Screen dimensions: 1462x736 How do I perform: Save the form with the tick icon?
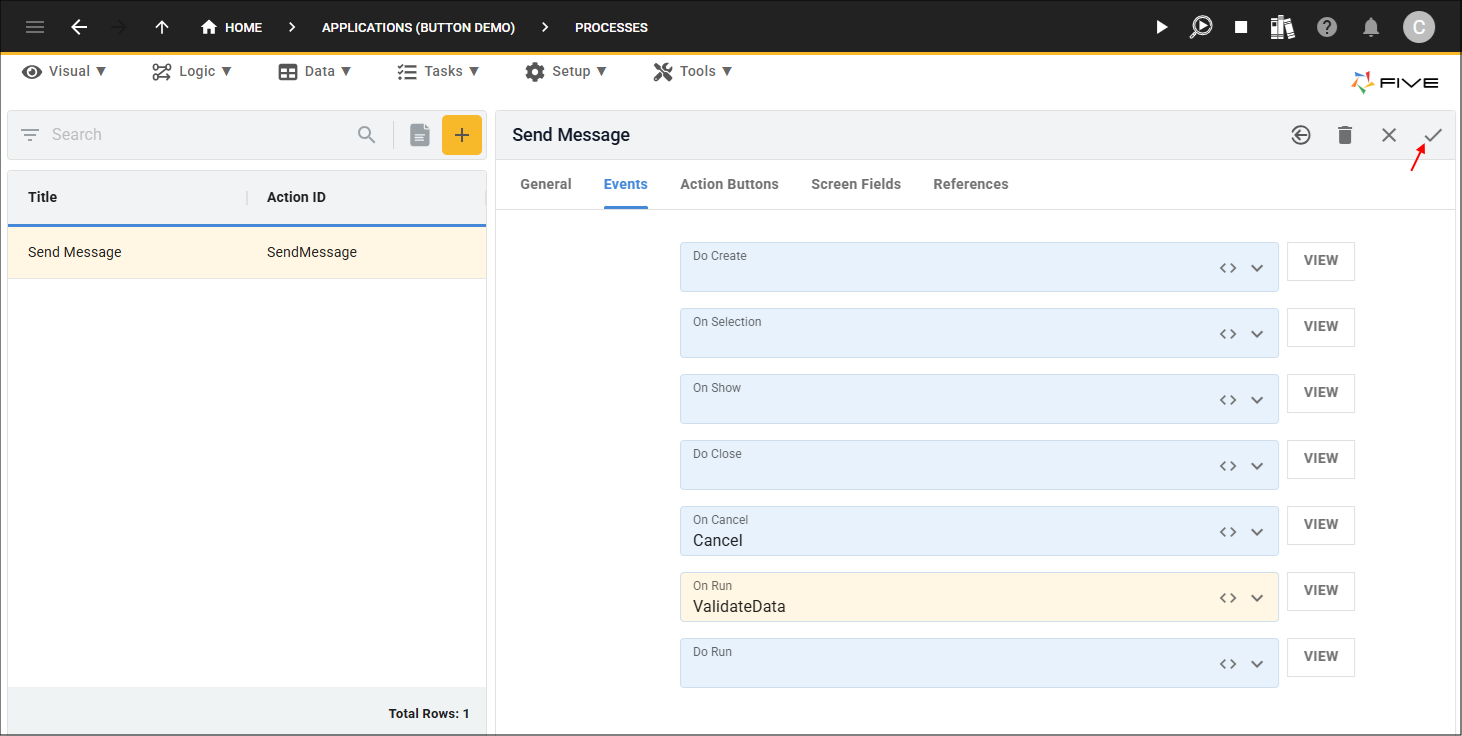(x=1433, y=134)
